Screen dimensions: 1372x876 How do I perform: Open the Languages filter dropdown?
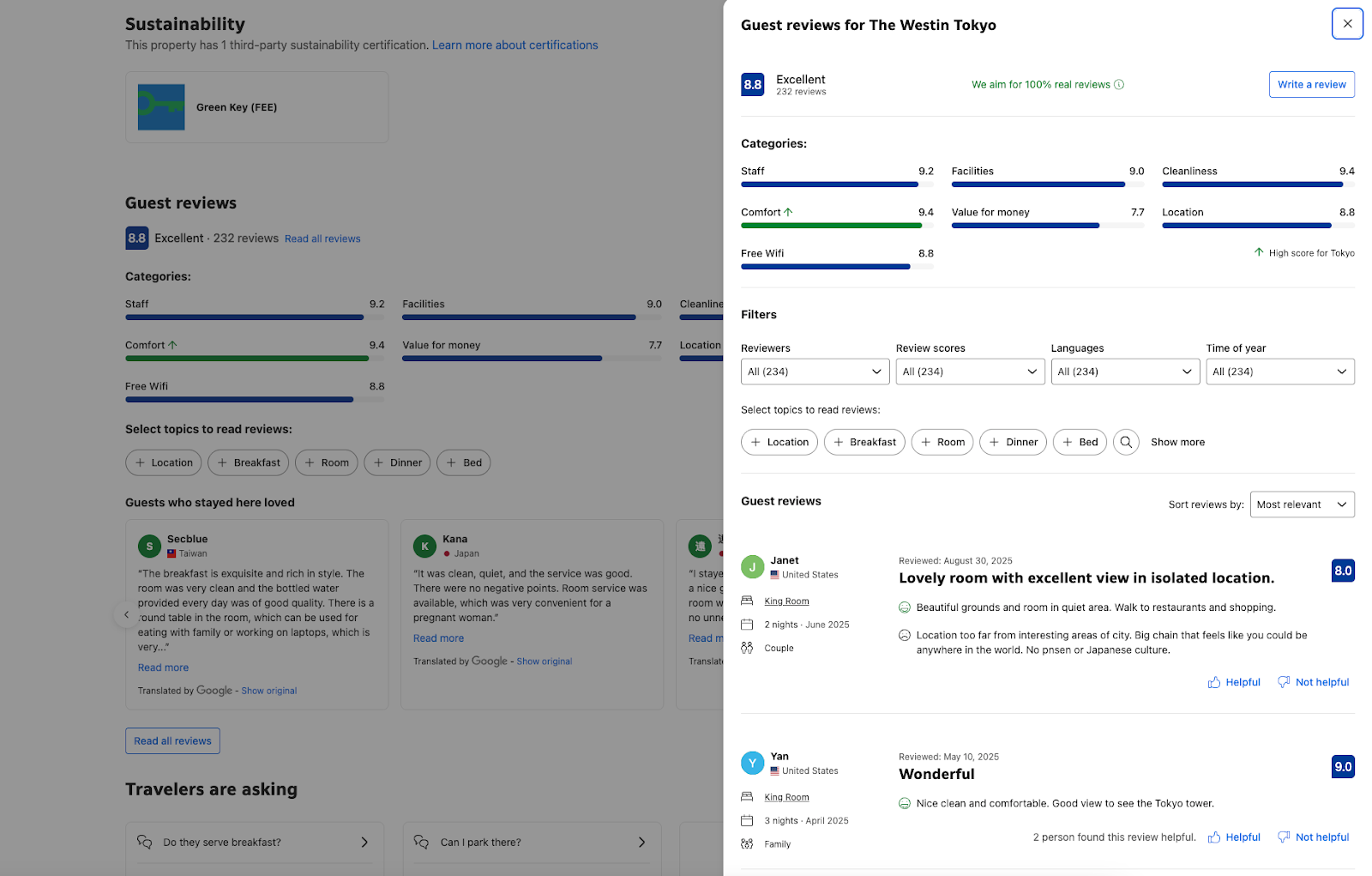[1125, 372]
